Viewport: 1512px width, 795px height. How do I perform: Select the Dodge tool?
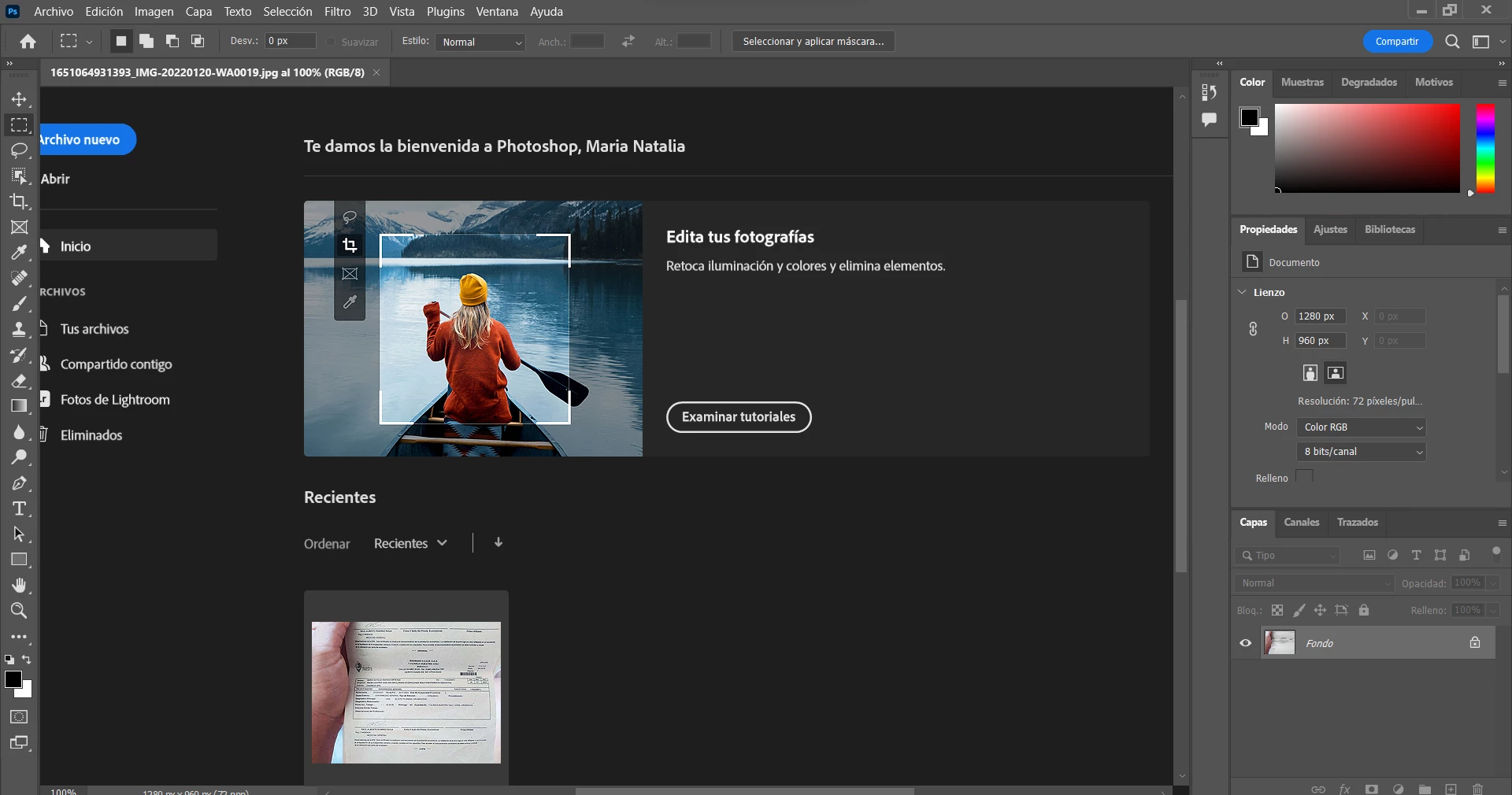coord(19,457)
